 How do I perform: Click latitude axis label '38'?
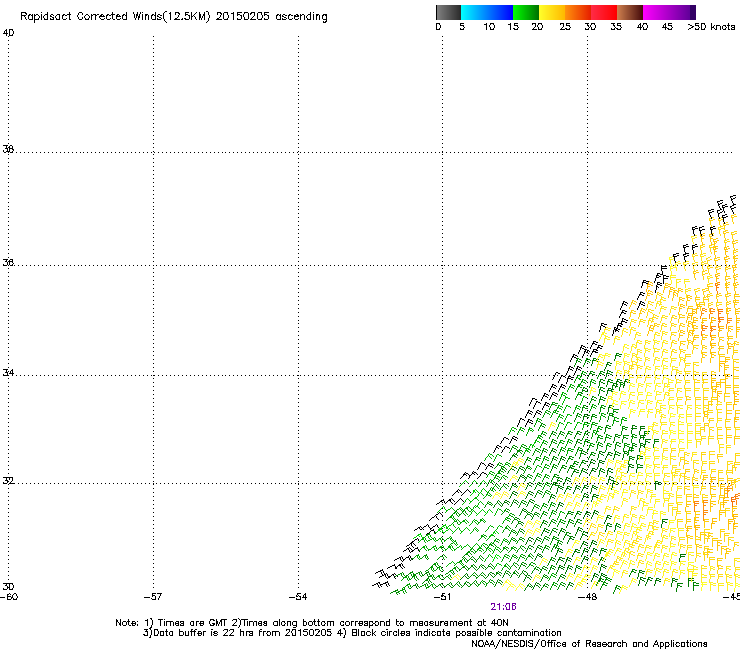(8, 150)
